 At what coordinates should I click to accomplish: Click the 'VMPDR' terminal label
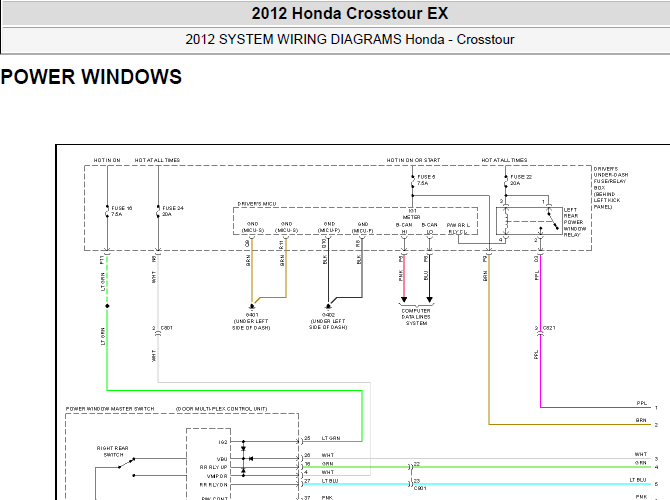(217, 476)
